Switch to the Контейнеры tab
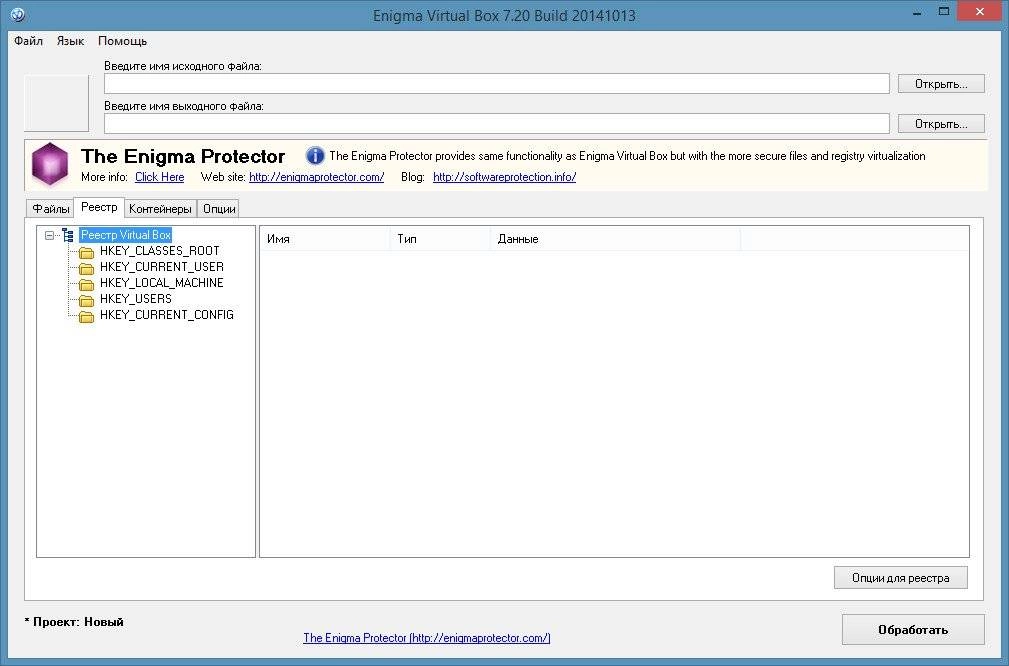The width and height of the screenshot is (1009, 666). click(160, 209)
